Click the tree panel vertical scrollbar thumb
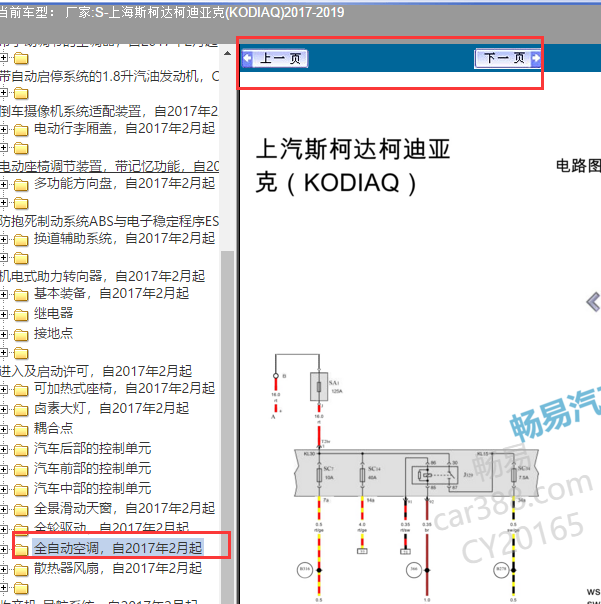 click(x=227, y=426)
